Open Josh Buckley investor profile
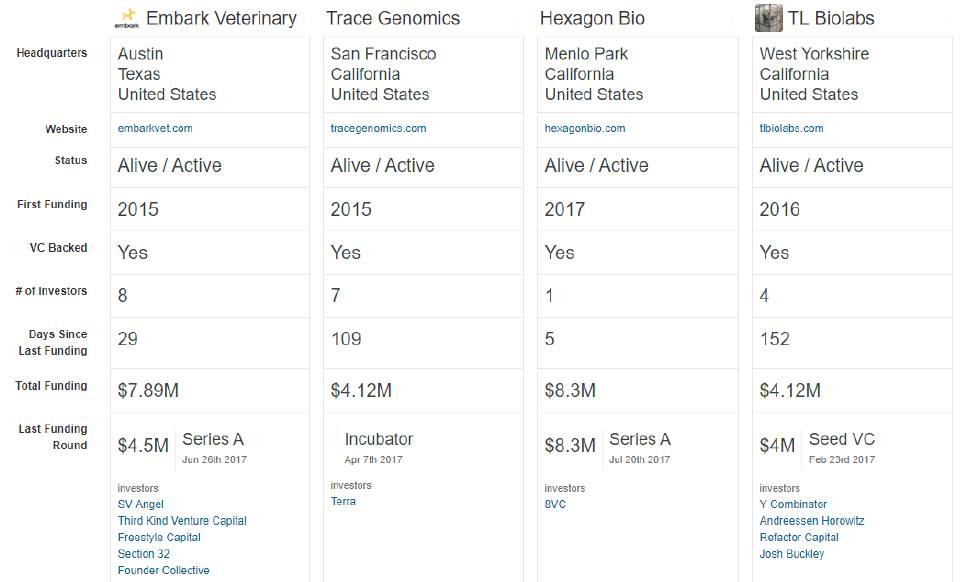This screenshot has width=965, height=582. tap(792, 554)
